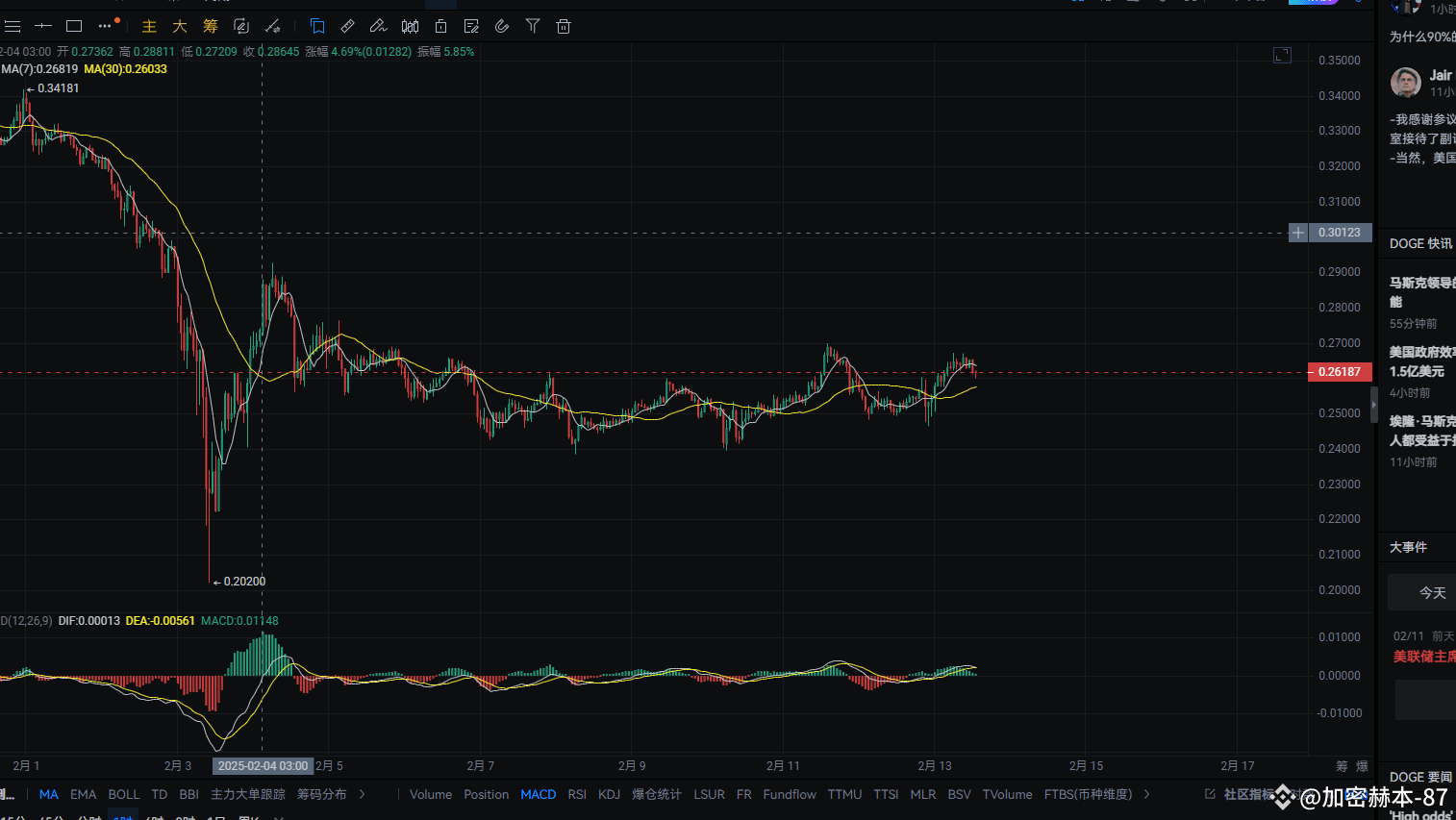Open the hamburger menu
The width and height of the screenshot is (1456, 820).
13,26
